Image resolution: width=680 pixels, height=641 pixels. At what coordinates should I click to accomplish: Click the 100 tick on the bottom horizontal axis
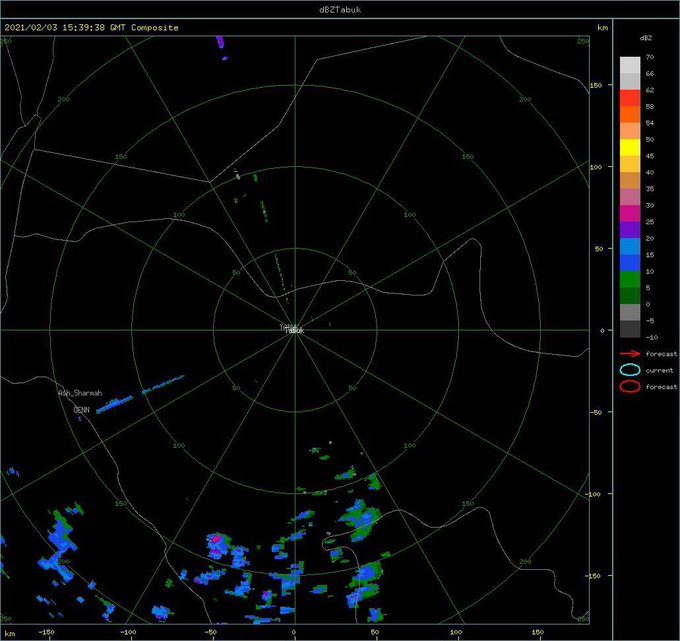coord(456,632)
